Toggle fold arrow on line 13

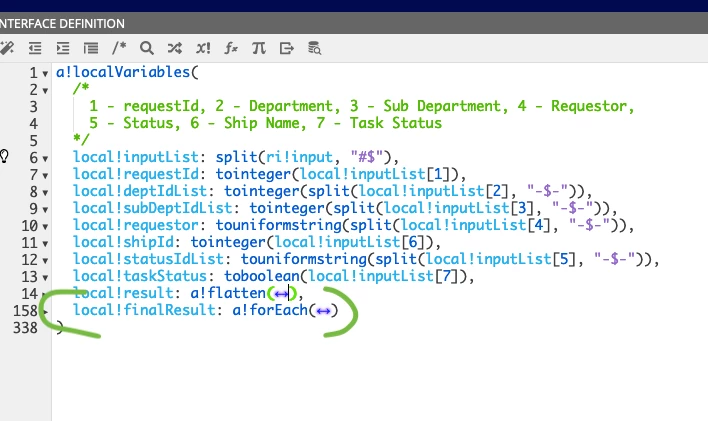tap(45, 277)
